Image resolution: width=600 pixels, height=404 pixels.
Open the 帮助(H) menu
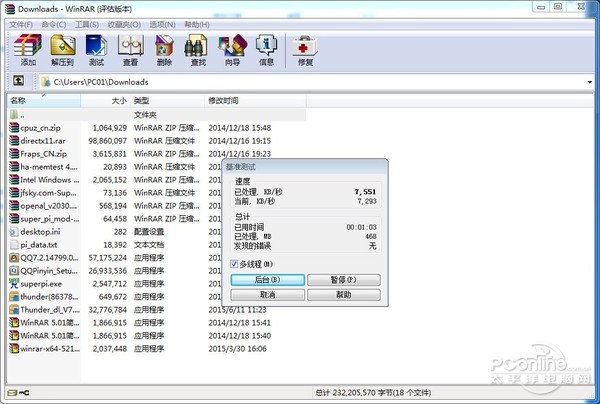tap(197, 24)
